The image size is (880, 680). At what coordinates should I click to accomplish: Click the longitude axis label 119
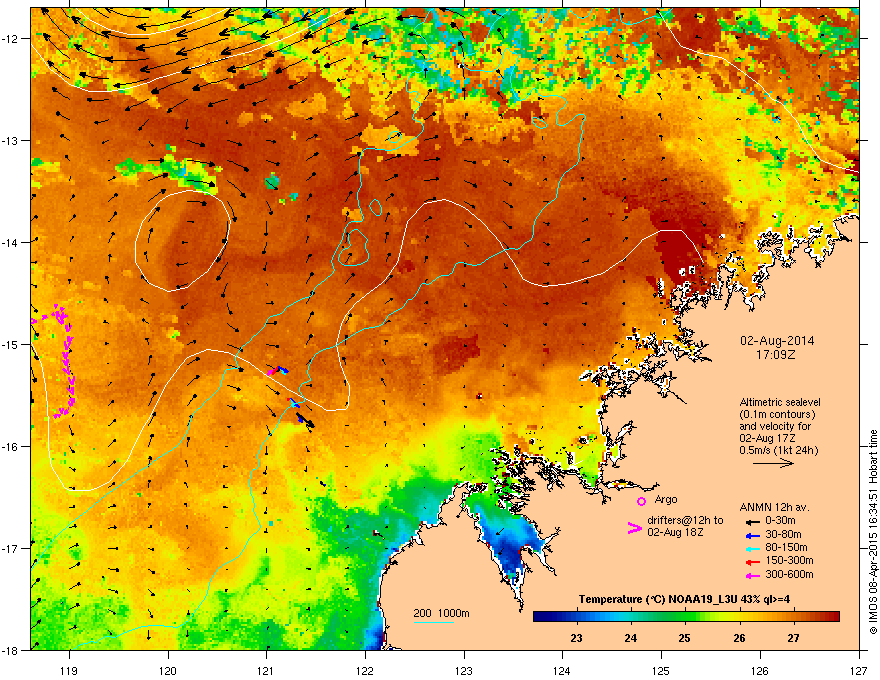tap(69, 670)
